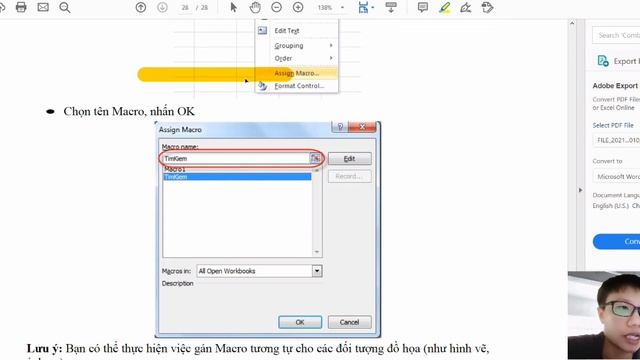
Task: Open the Convert to format dropdown
Action: (x=616, y=176)
